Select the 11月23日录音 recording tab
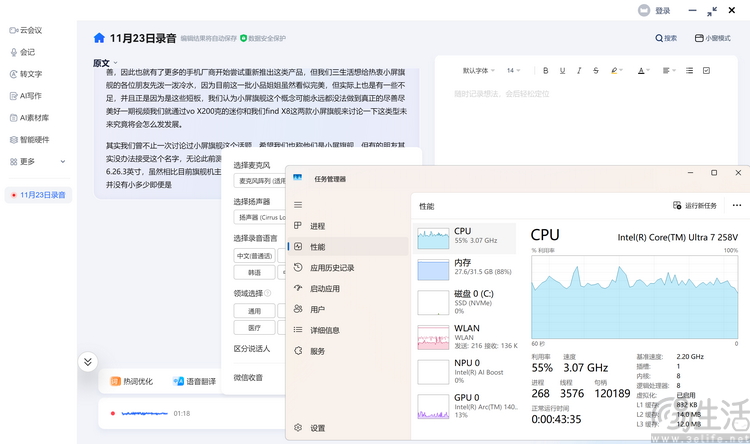The height and width of the screenshot is (444, 750). [x=38, y=195]
